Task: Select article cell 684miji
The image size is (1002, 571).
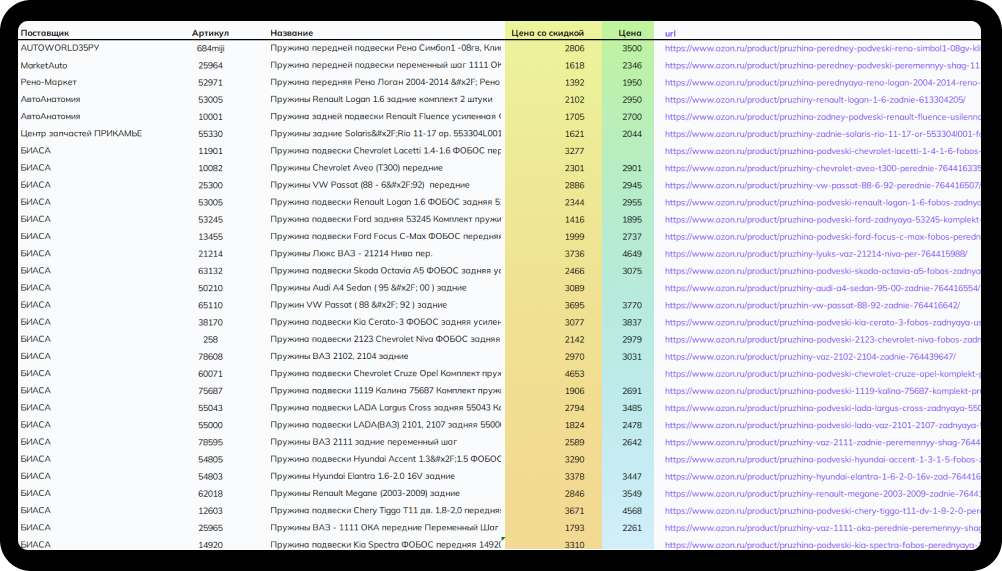Action: click(x=210, y=49)
